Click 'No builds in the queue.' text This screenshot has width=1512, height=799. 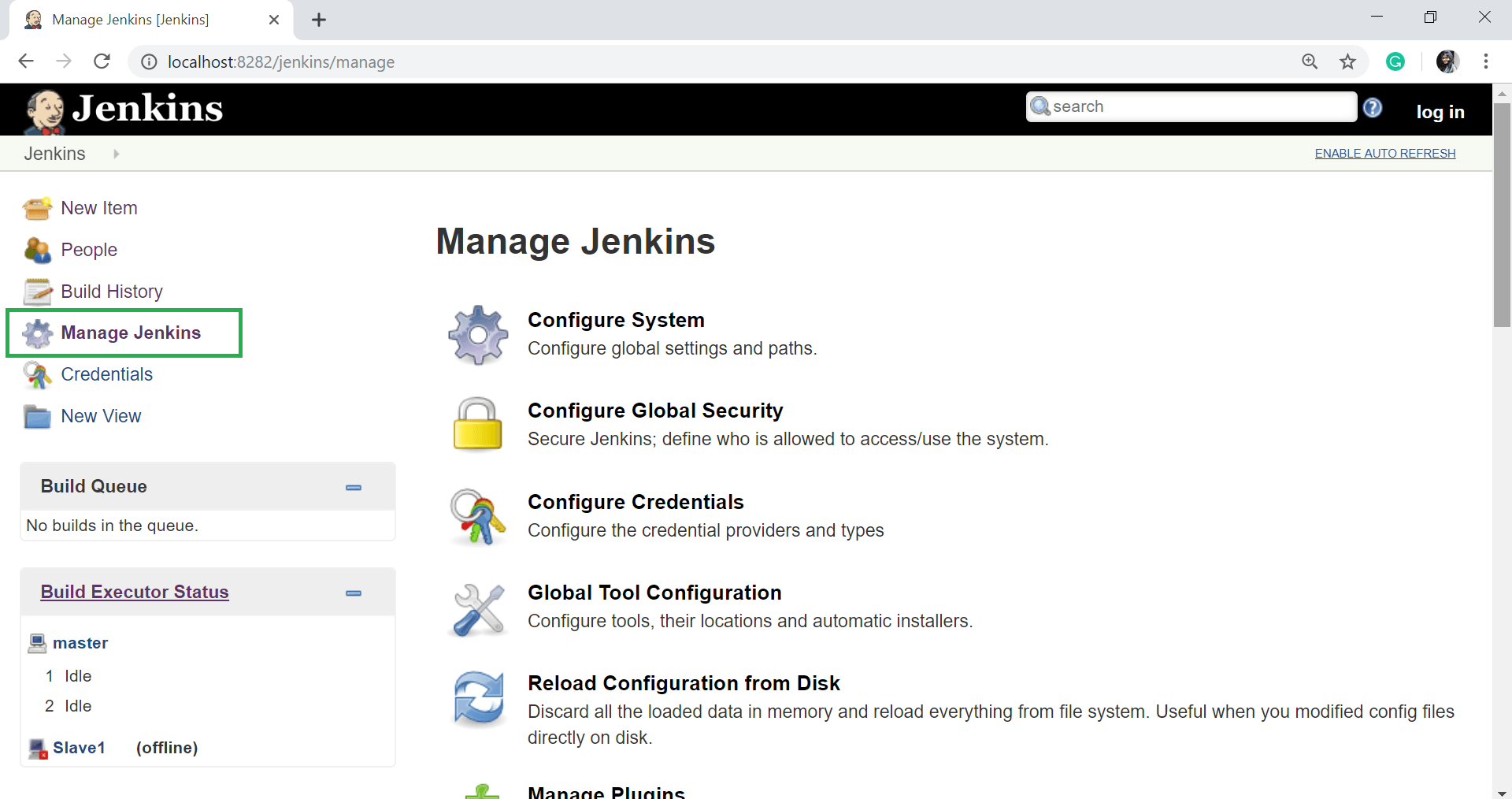[x=112, y=526]
